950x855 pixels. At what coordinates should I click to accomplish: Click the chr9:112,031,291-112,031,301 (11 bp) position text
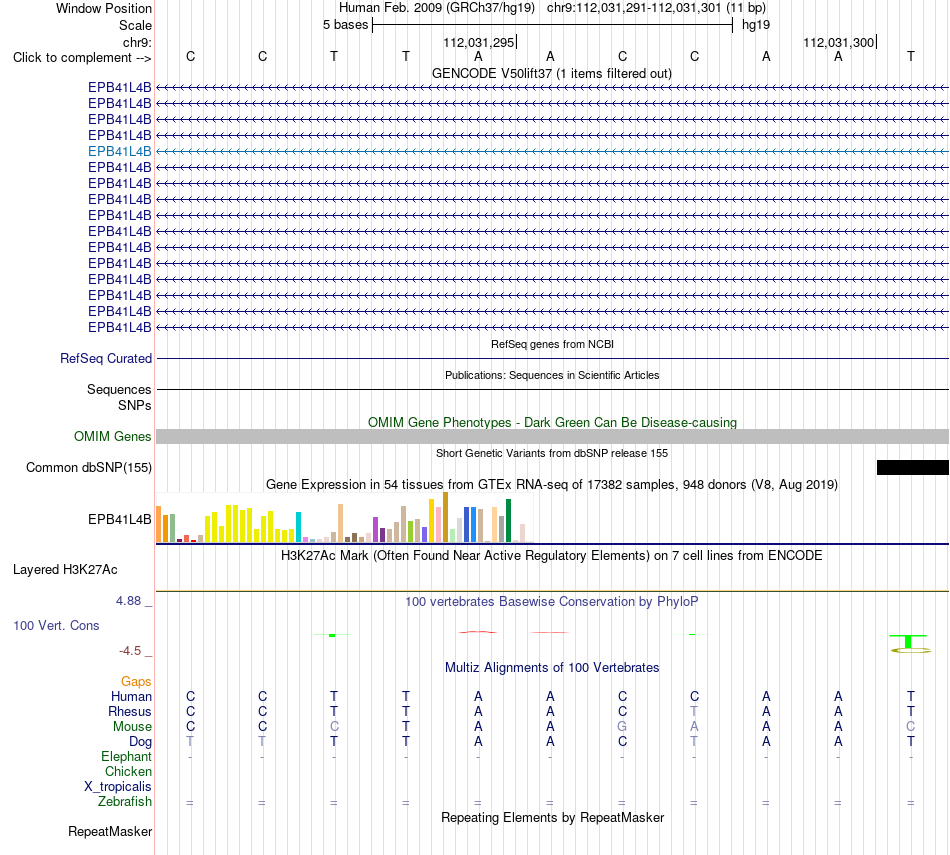point(656,8)
